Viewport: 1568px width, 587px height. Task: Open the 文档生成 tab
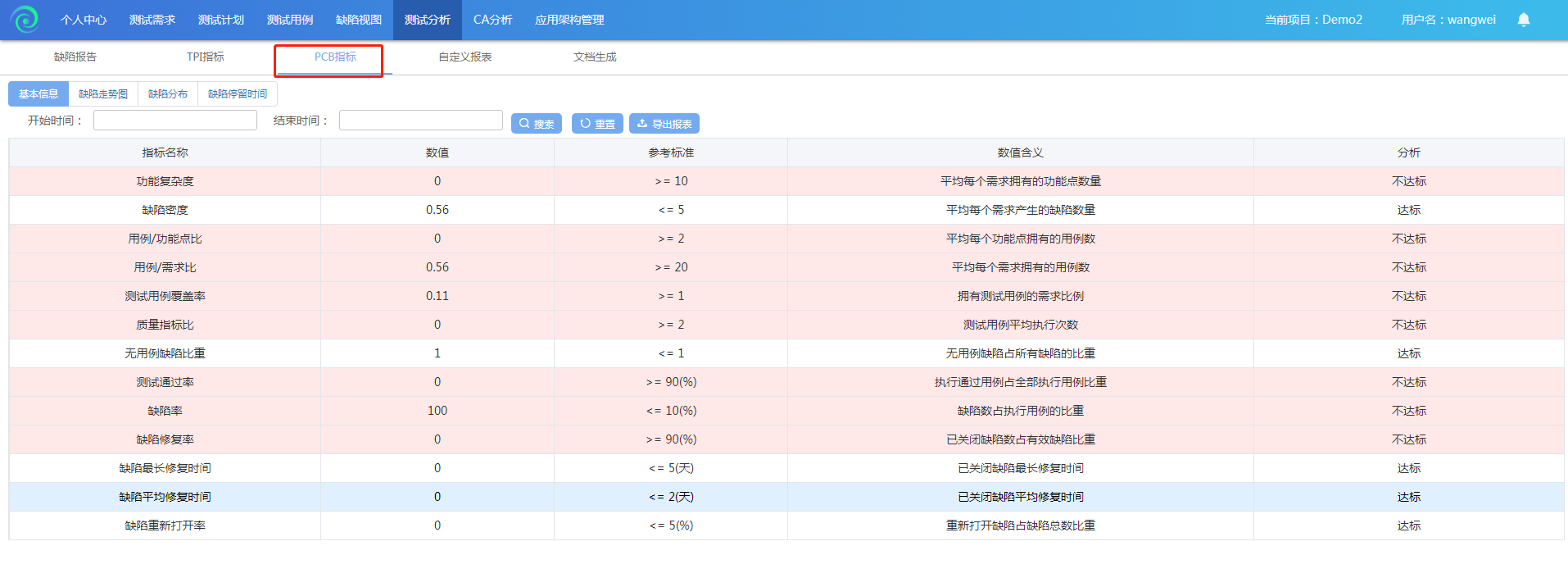point(595,57)
